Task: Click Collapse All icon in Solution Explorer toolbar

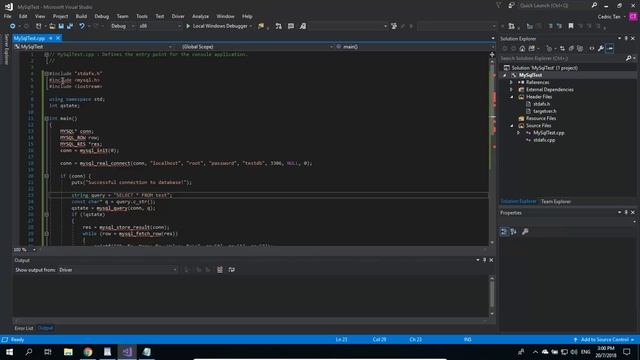Action: coord(571,49)
